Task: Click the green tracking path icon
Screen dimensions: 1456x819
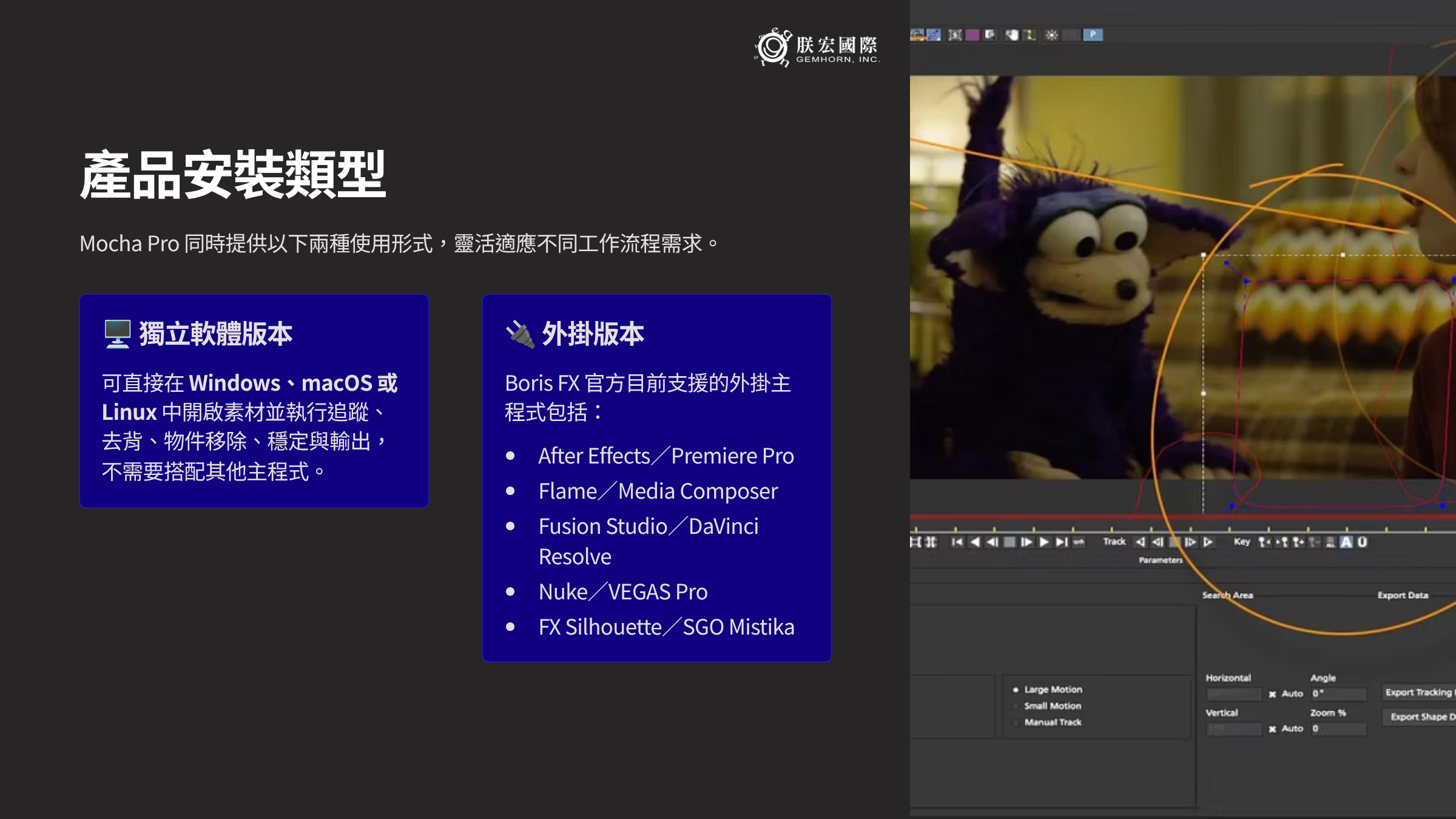Action: click(1030, 35)
